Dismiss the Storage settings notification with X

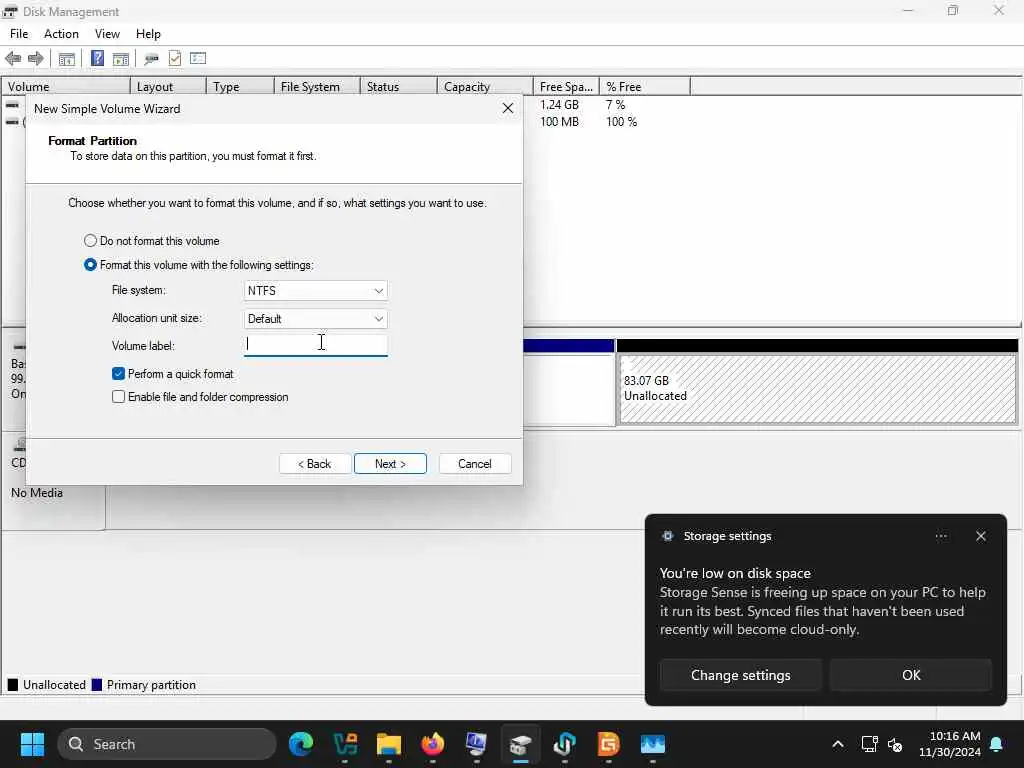(981, 536)
